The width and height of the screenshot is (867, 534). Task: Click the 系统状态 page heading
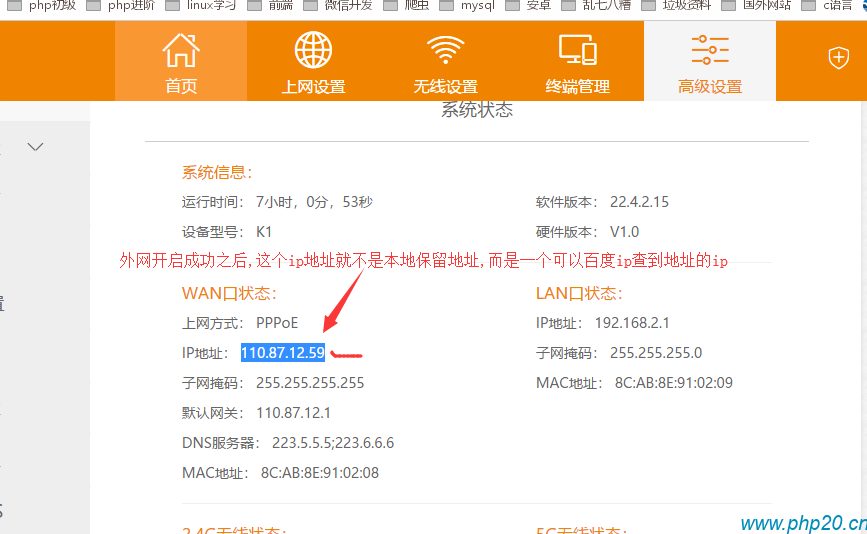click(x=477, y=109)
